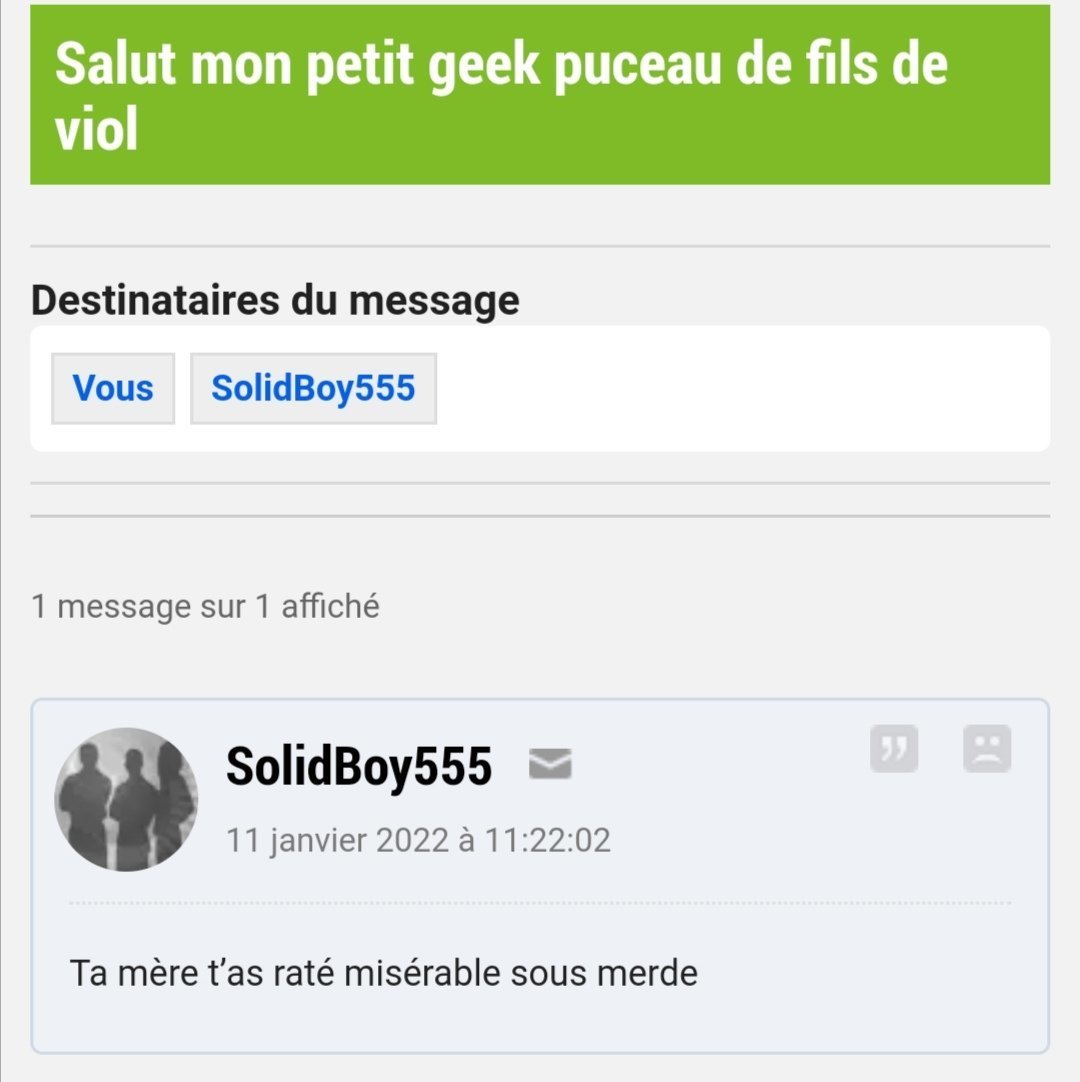This screenshot has width=1080, height=1082.
Task: Click the quote icon on SolidBoy555's message
Action: pyautogui.click(x=894, y=749)
